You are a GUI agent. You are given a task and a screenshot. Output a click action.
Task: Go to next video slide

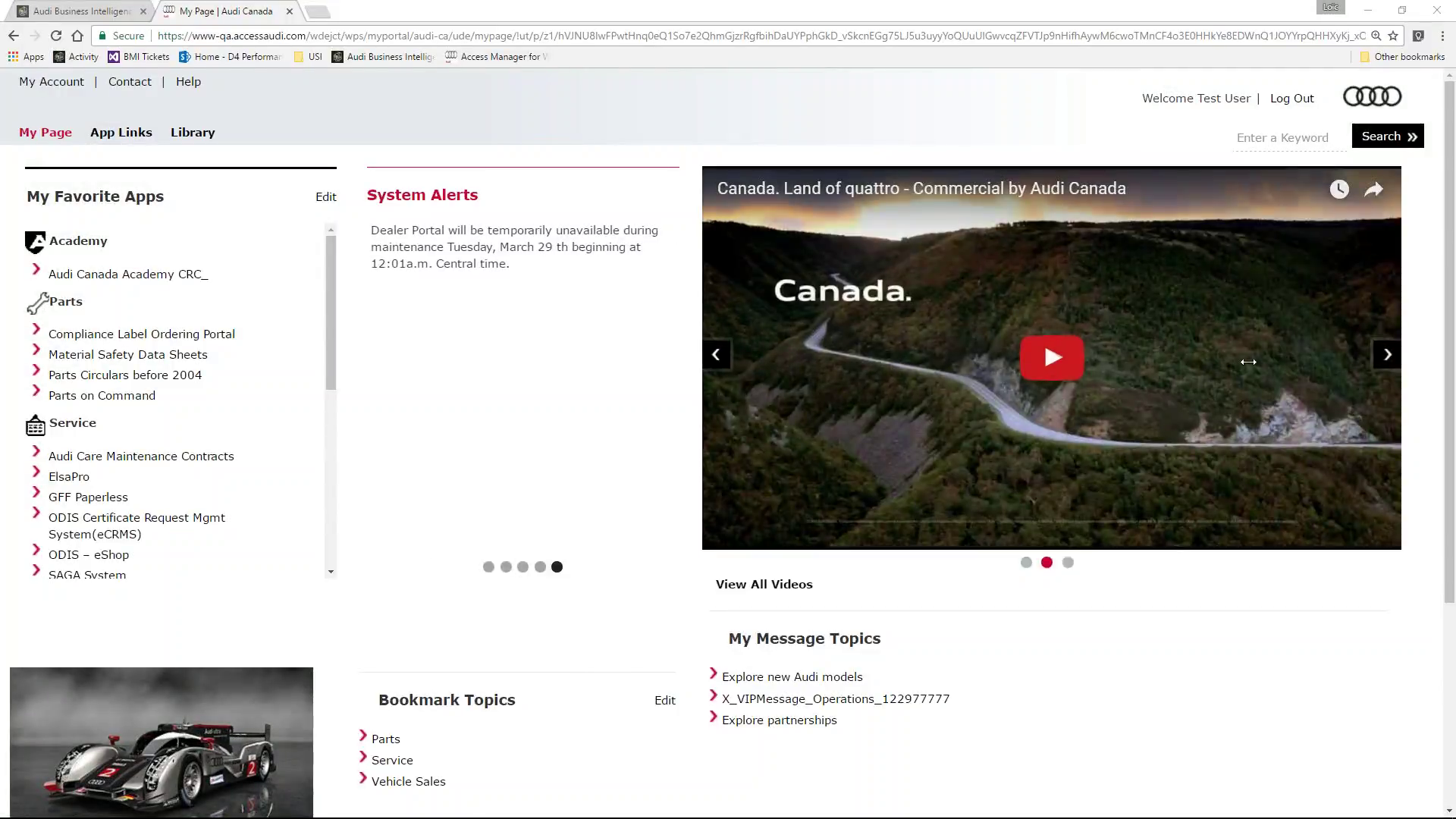click(1387, 354)
